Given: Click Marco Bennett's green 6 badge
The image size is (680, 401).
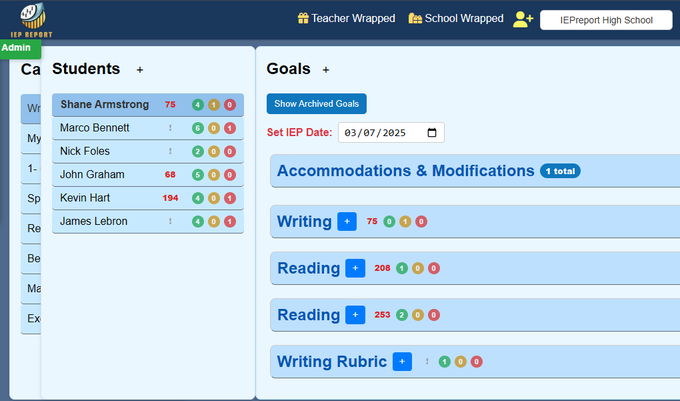Looking at the screenshot, I should pos(198,128).
